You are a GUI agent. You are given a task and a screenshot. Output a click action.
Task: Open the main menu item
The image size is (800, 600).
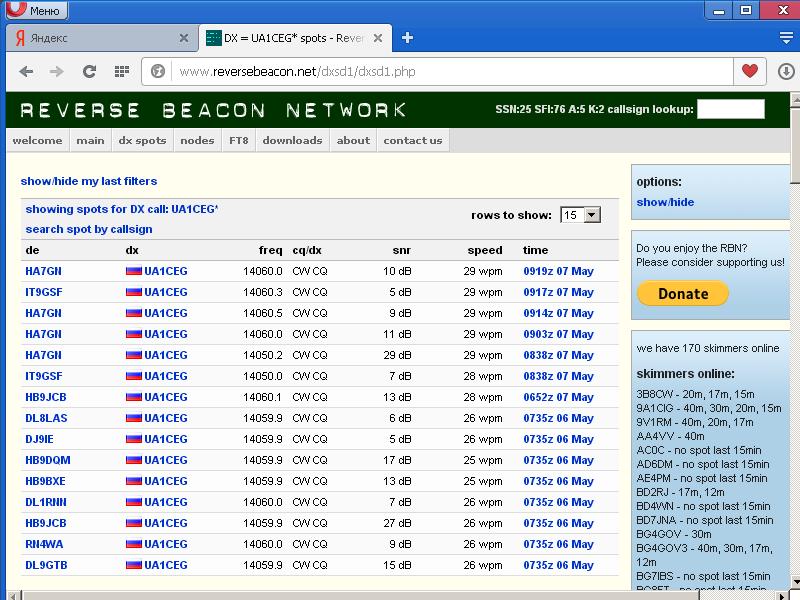point(90,140)
